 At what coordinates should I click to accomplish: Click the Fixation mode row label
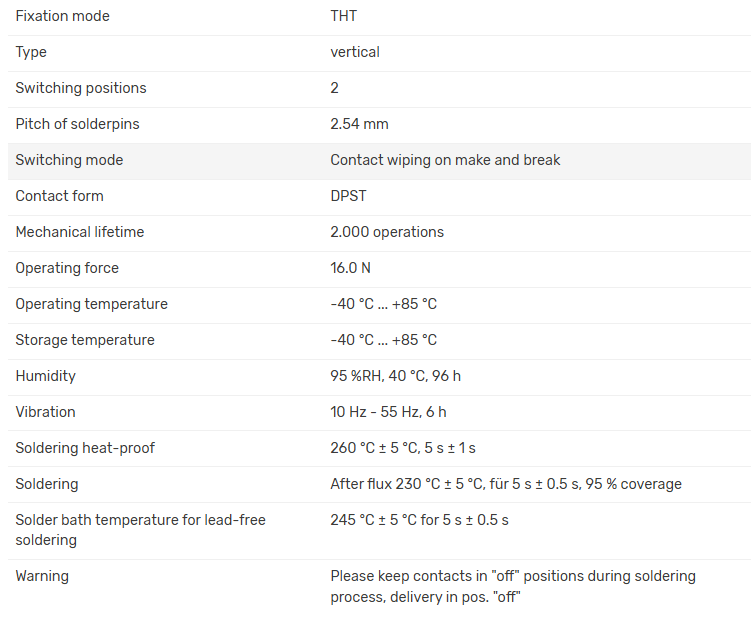point(62,16)
